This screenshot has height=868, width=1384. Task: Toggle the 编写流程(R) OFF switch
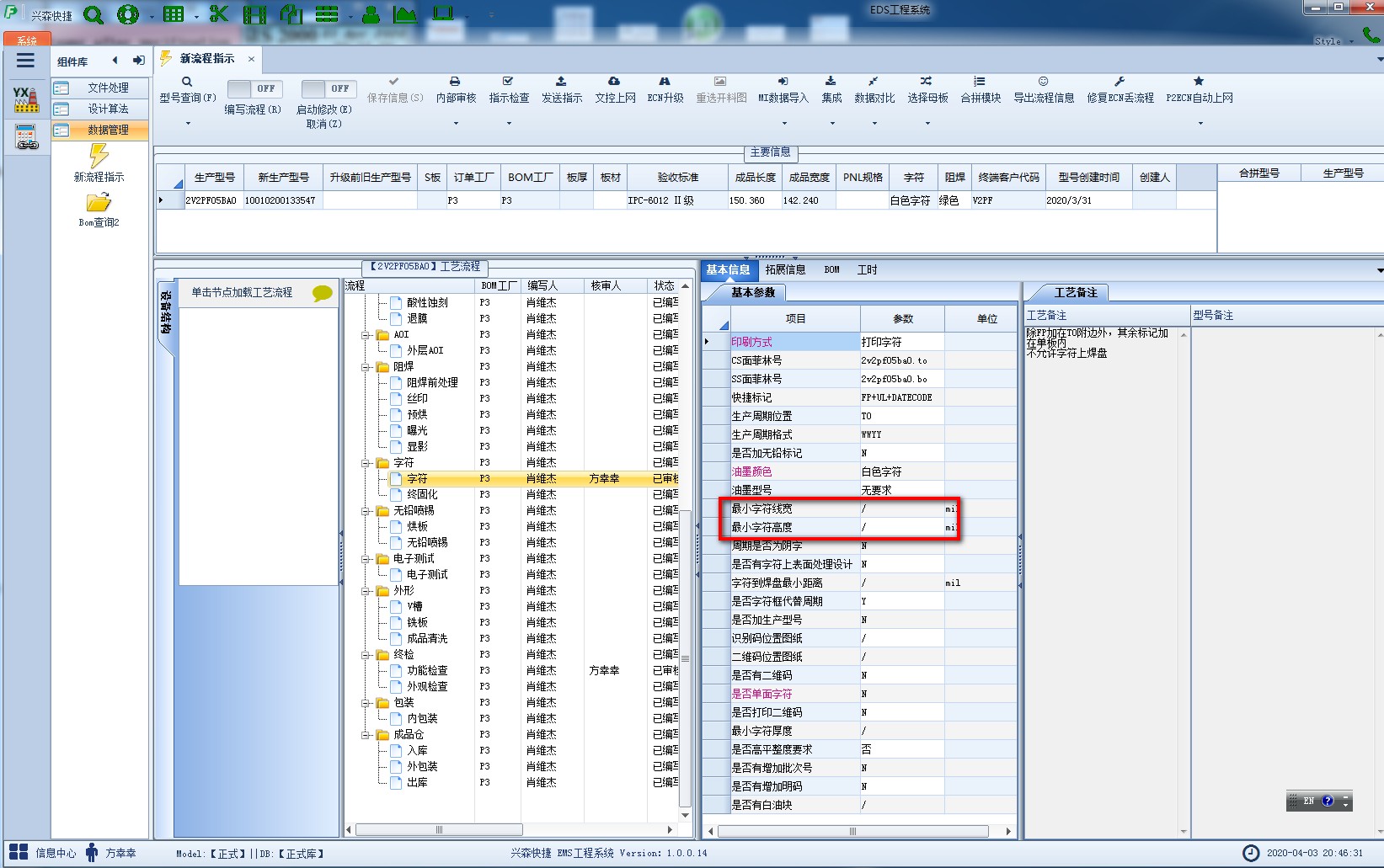[x=255, y=88]
